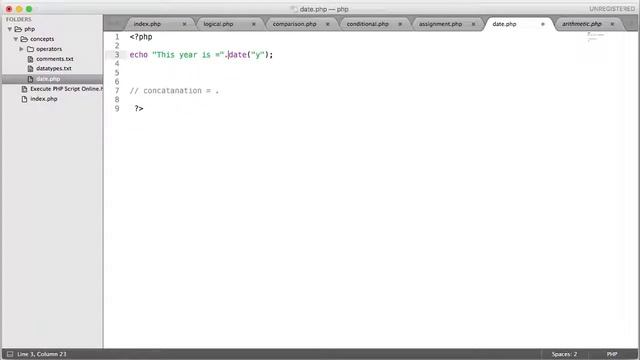Select the php root folder label
The image size is (640, 360).
[29, 29]
